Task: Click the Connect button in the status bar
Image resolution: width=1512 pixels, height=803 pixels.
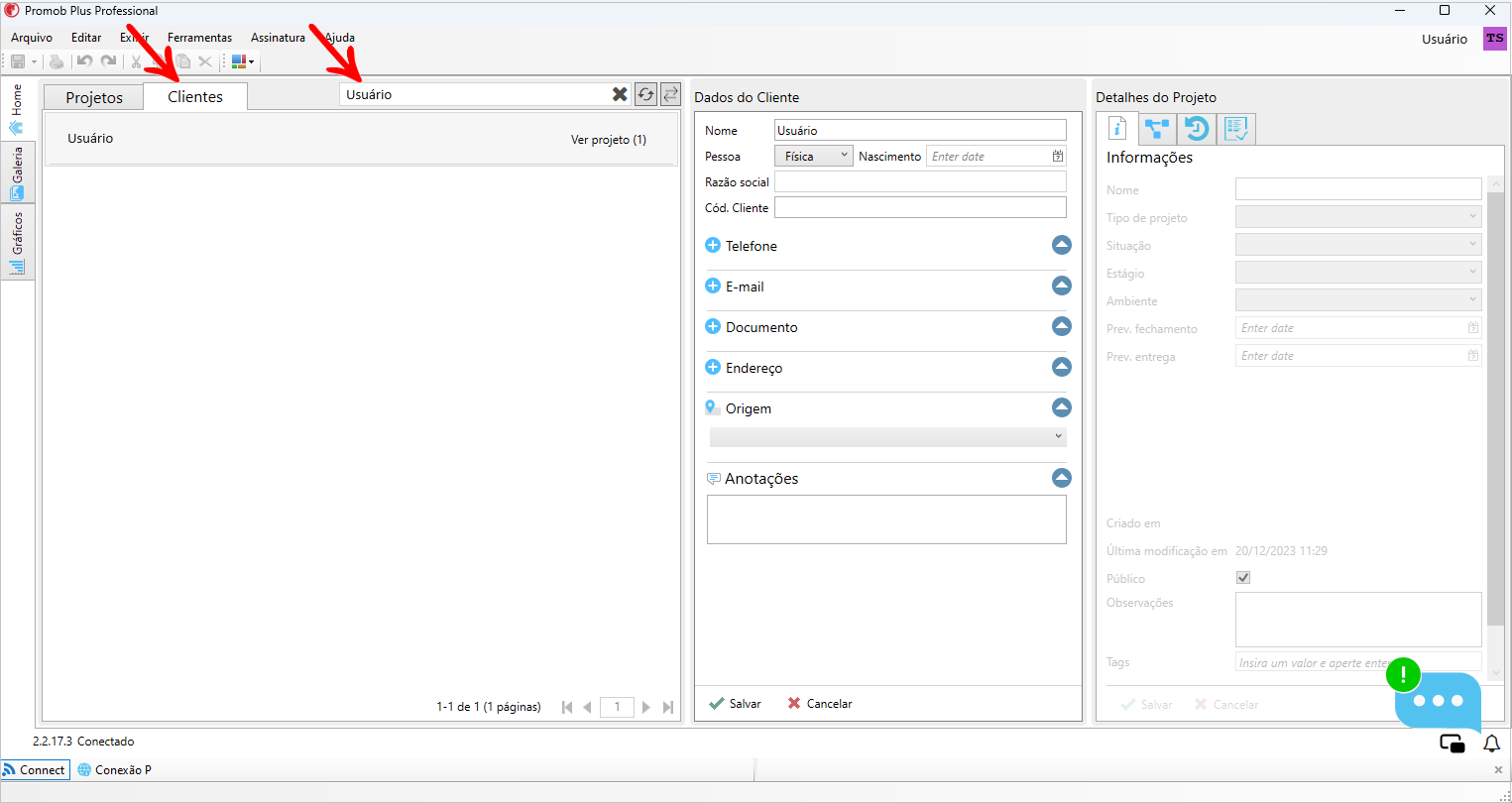Action: [x=35, y=769]
